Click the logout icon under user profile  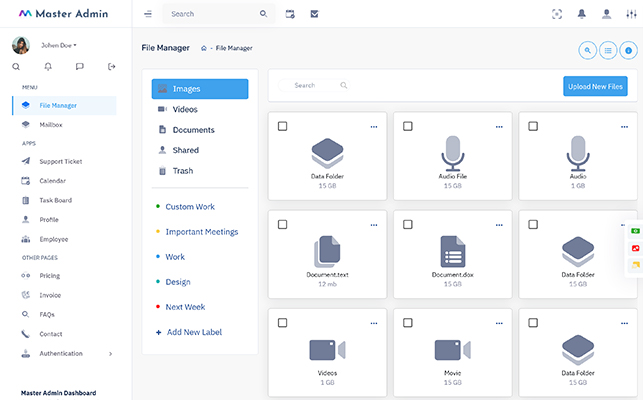click(x=111, y=67)
